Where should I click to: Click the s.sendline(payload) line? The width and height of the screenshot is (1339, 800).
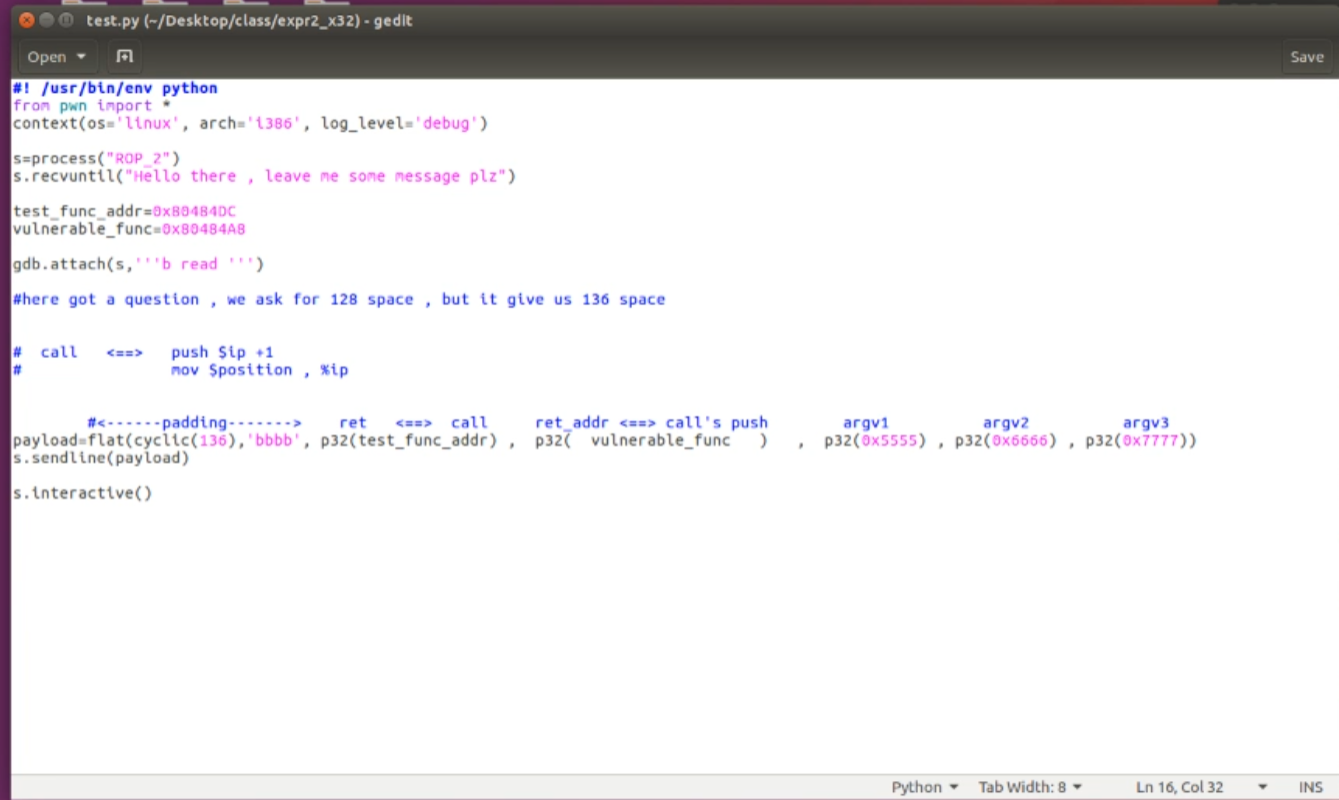coord(100,458)
